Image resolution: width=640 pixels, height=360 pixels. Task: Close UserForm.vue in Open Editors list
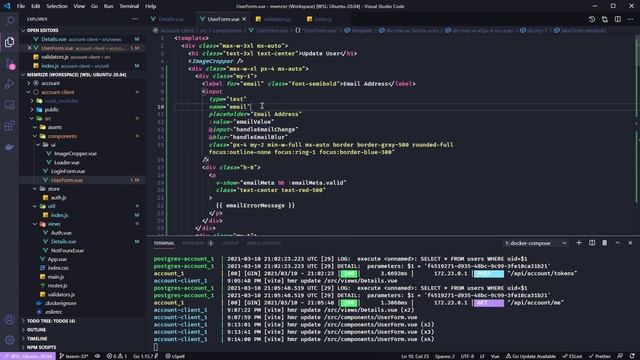(29, 48)
